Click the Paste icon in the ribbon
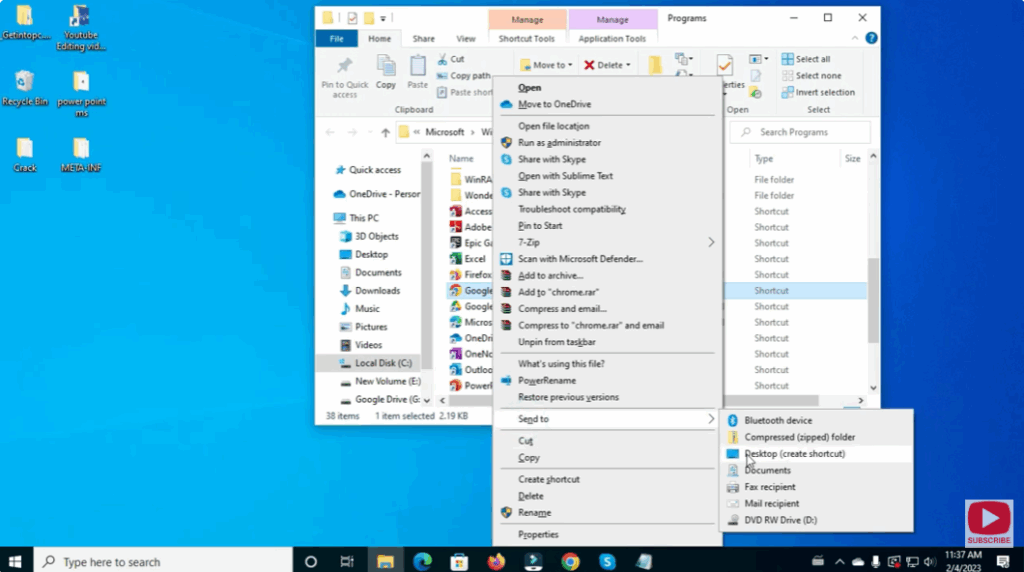The width and height of the screenshot is (1024, 572). pos(417,66)
